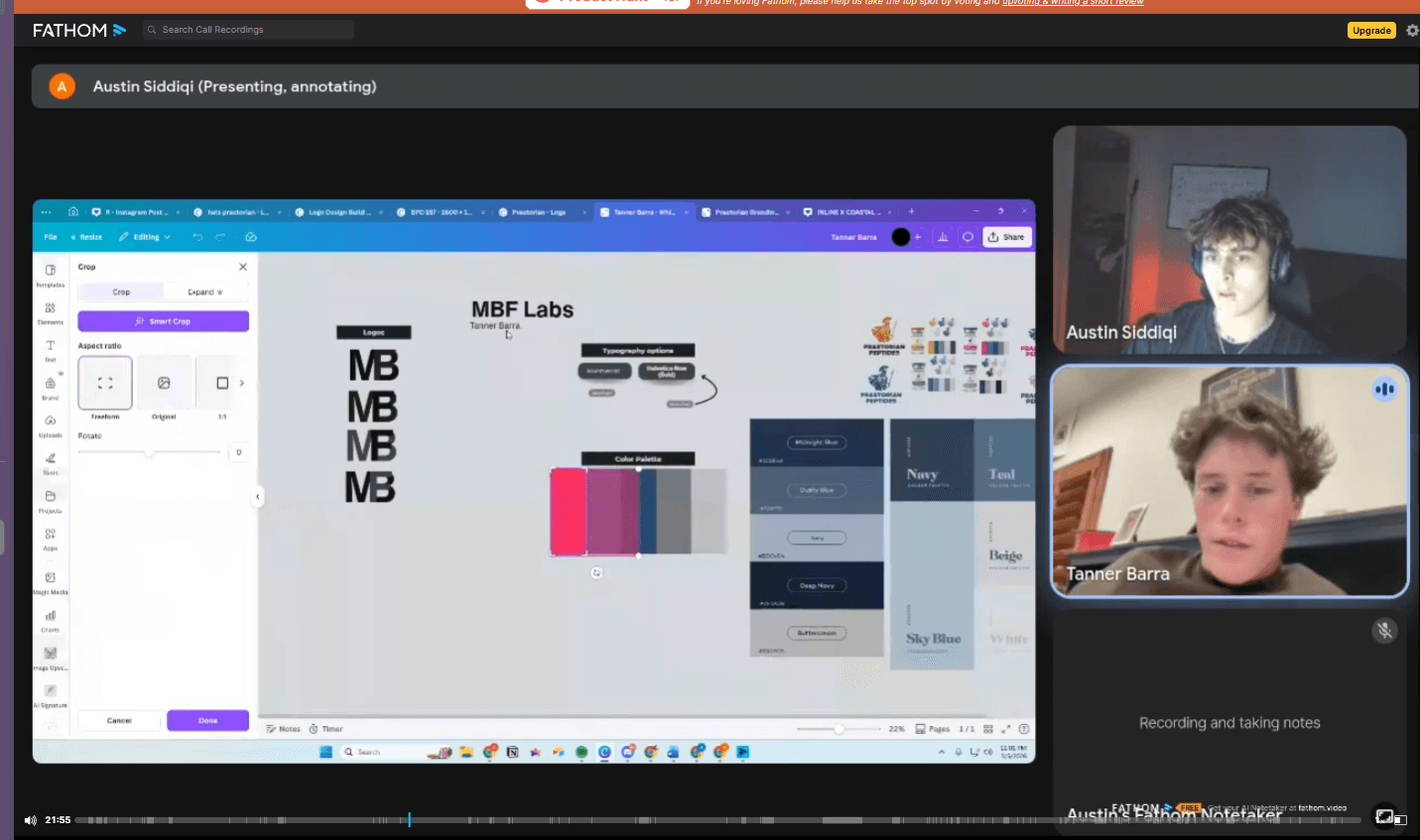Switch to the INLINE X COASTAL tab

click(x=846, y=211)
